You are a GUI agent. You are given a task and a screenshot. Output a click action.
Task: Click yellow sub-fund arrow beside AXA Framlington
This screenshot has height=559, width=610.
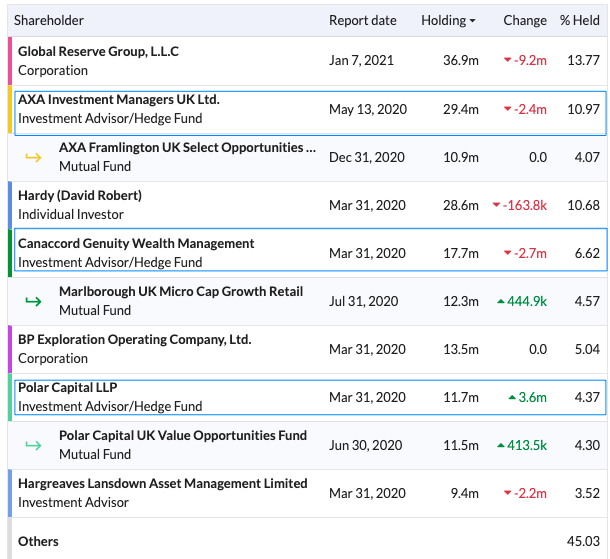pyautogui.click(x=33, y=157)
